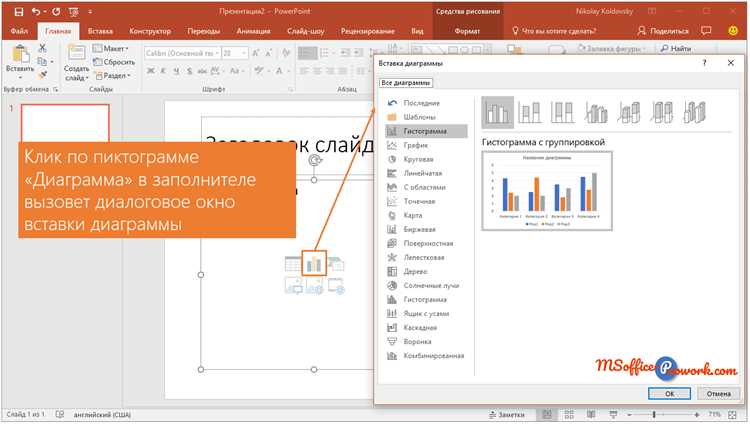Click the spell check icon in status bar

point(60,414)
